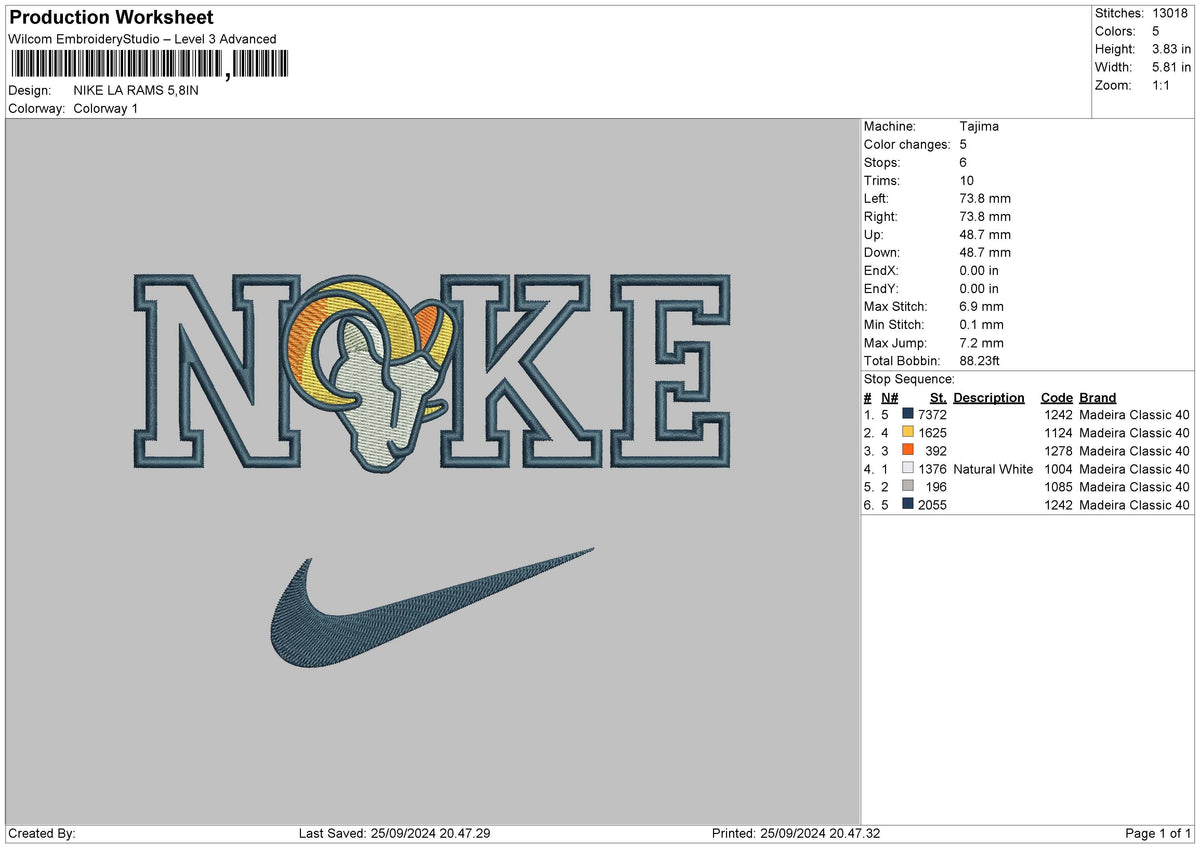The width and height of the screenshot is (1200, 848).
Task: Click the 'N#' column header
Action: point(889,397)
